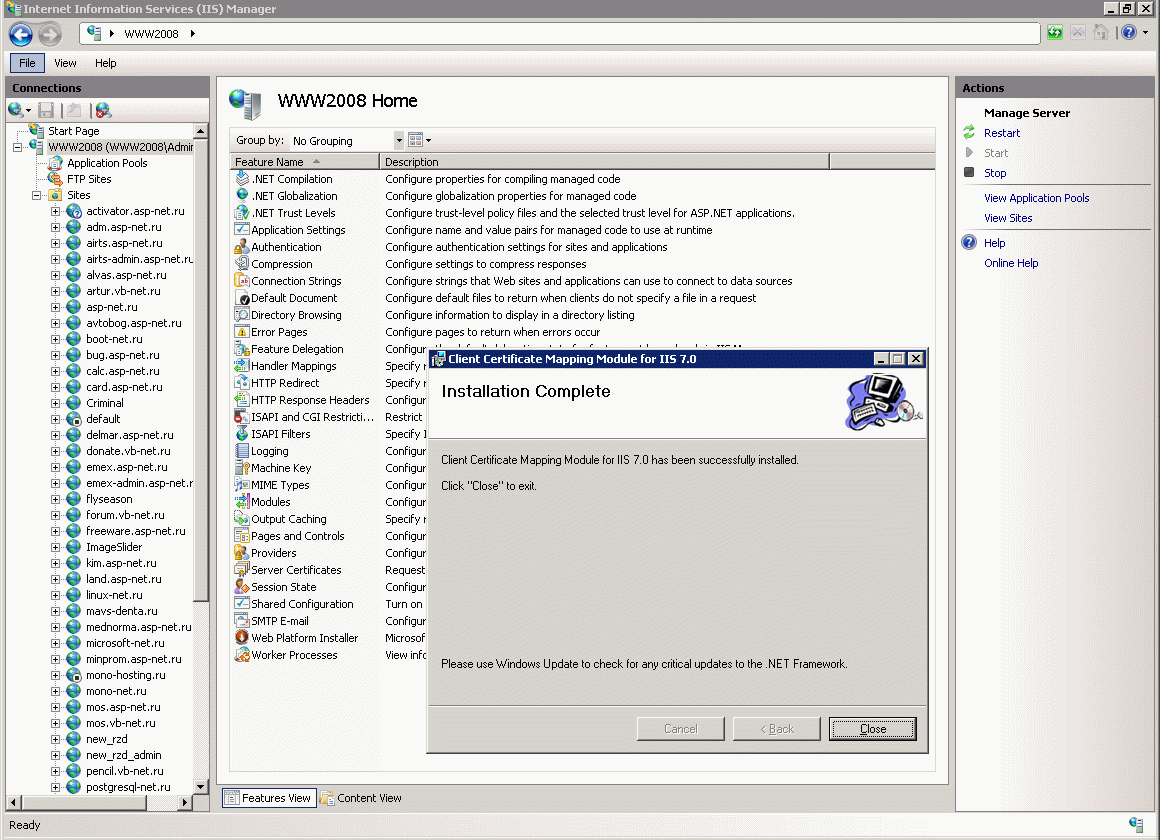
Task: Sort by the Feature Name column header
Action: point(304,161)
